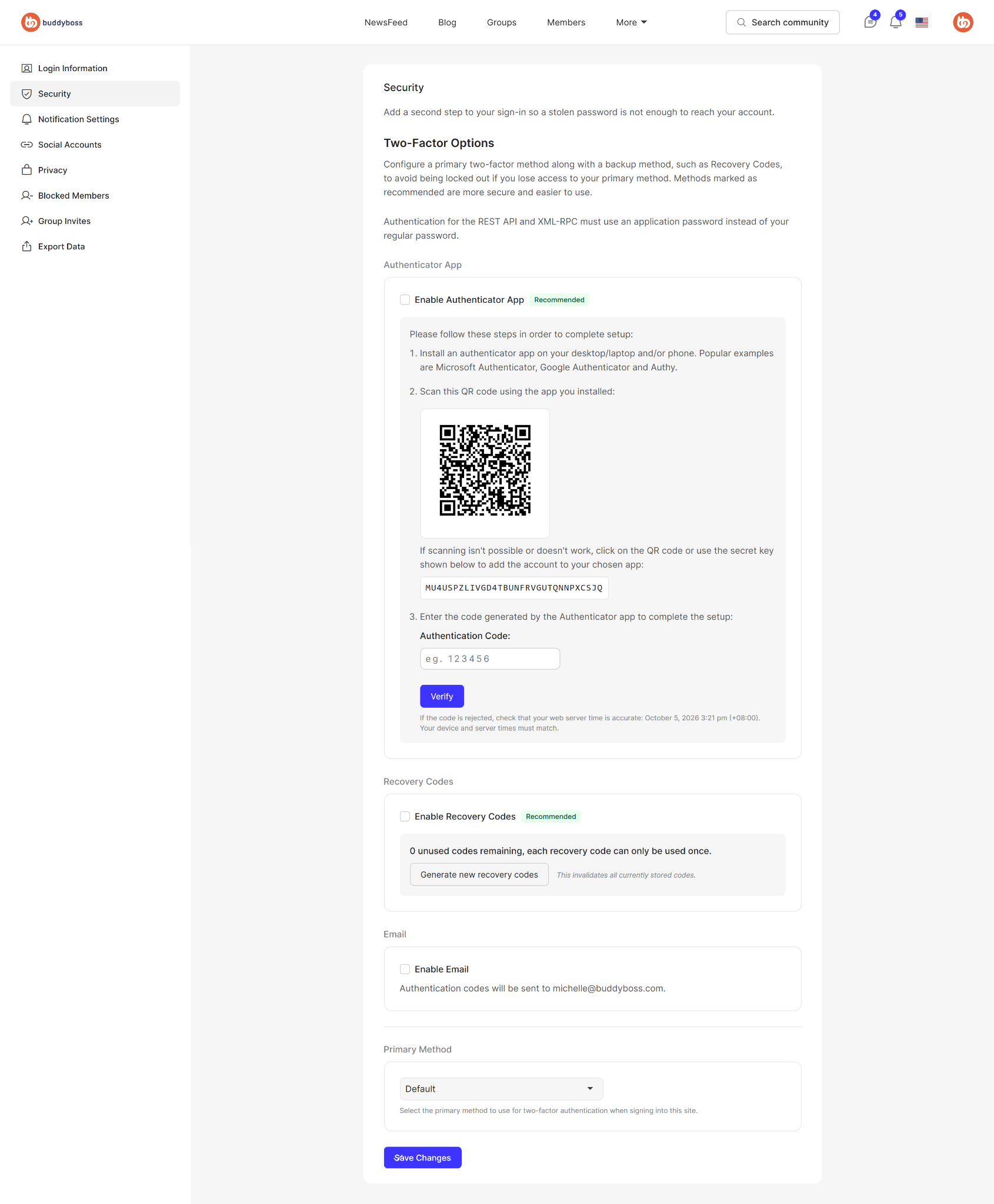Click the Enable Recovery Codes label

[465, 817]
